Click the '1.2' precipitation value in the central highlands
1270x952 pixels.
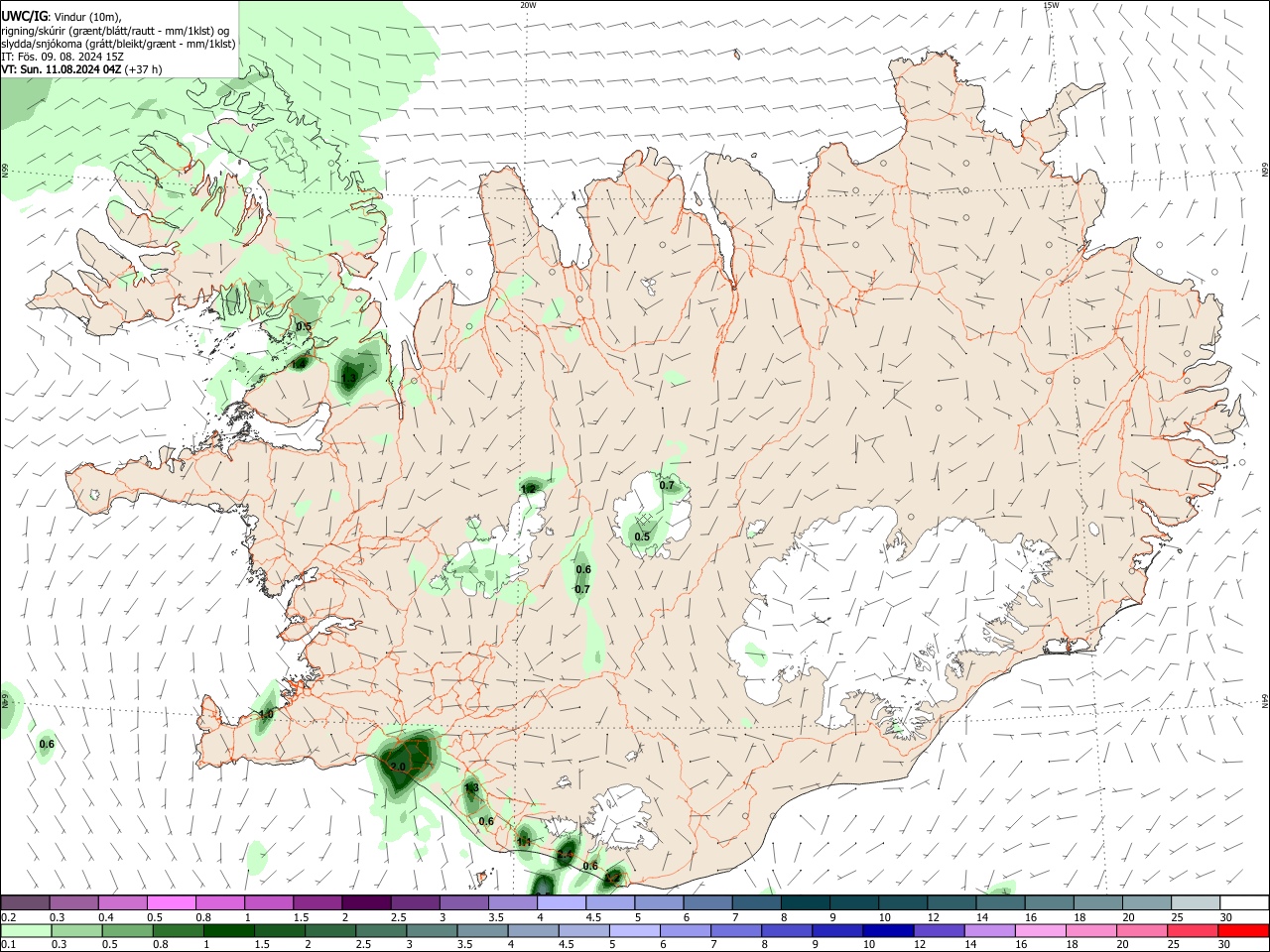[528, 489]
